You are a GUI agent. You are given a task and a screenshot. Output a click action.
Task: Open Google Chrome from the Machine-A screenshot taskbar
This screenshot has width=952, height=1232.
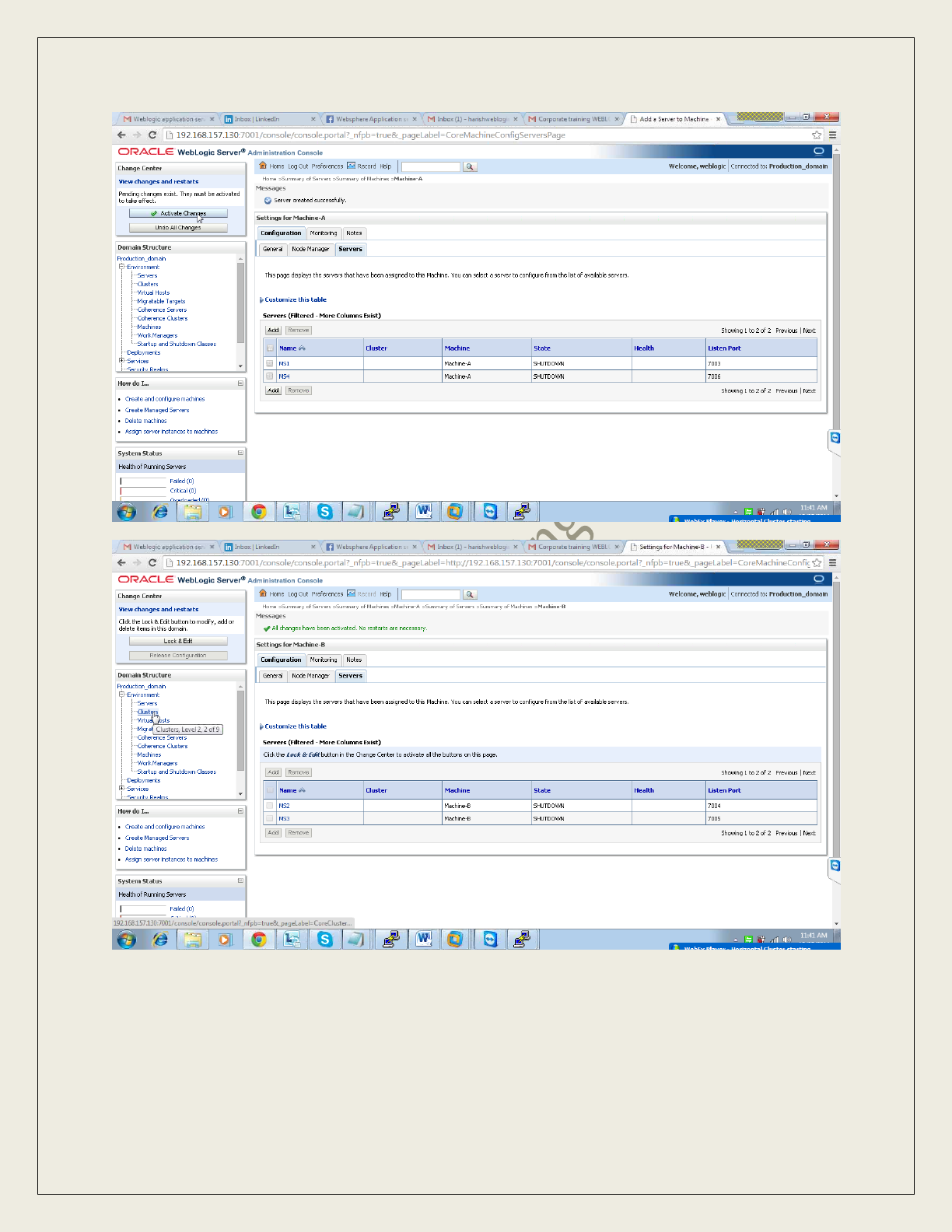(258, 511)
